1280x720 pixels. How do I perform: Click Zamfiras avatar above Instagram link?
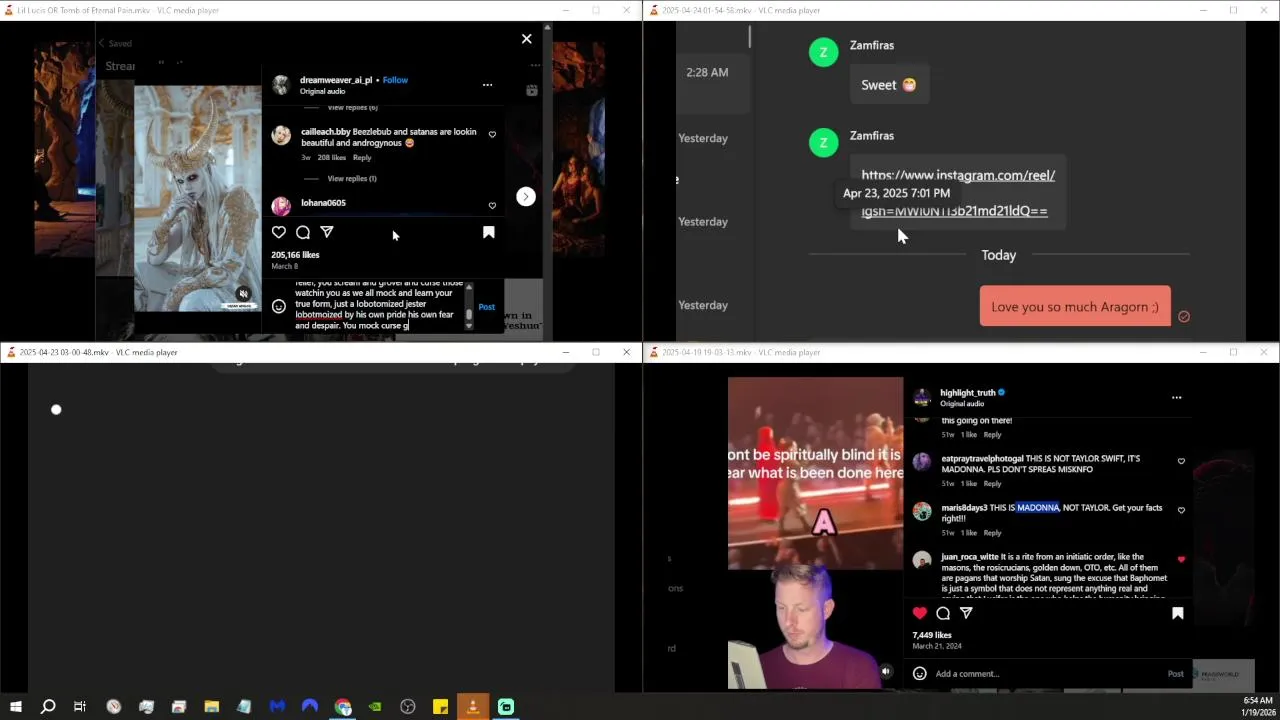[x=824, y=142]
